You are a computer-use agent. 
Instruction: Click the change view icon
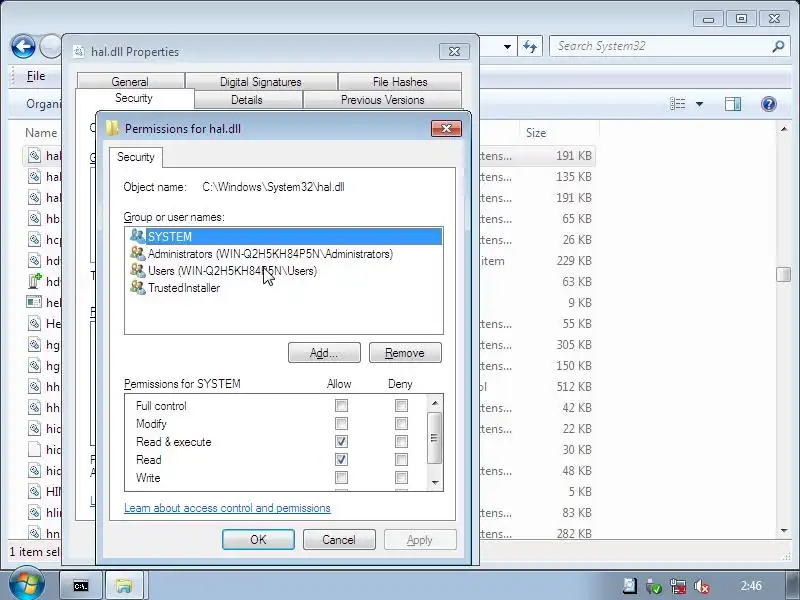(678, 104)
